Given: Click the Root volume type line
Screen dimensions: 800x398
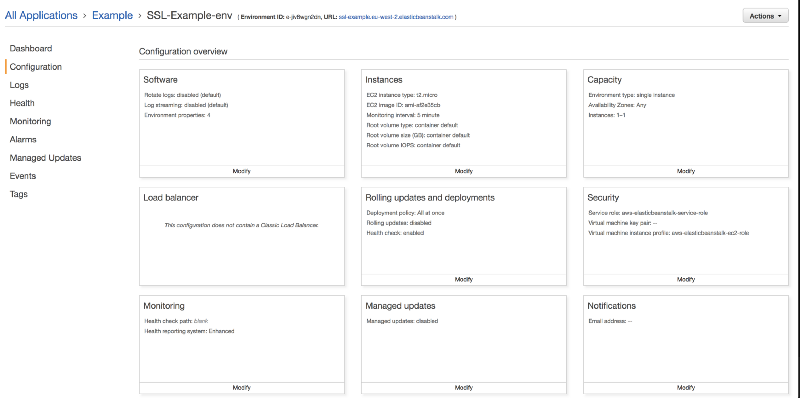Looking at the screenshot, I should click(x=412, y=125).
